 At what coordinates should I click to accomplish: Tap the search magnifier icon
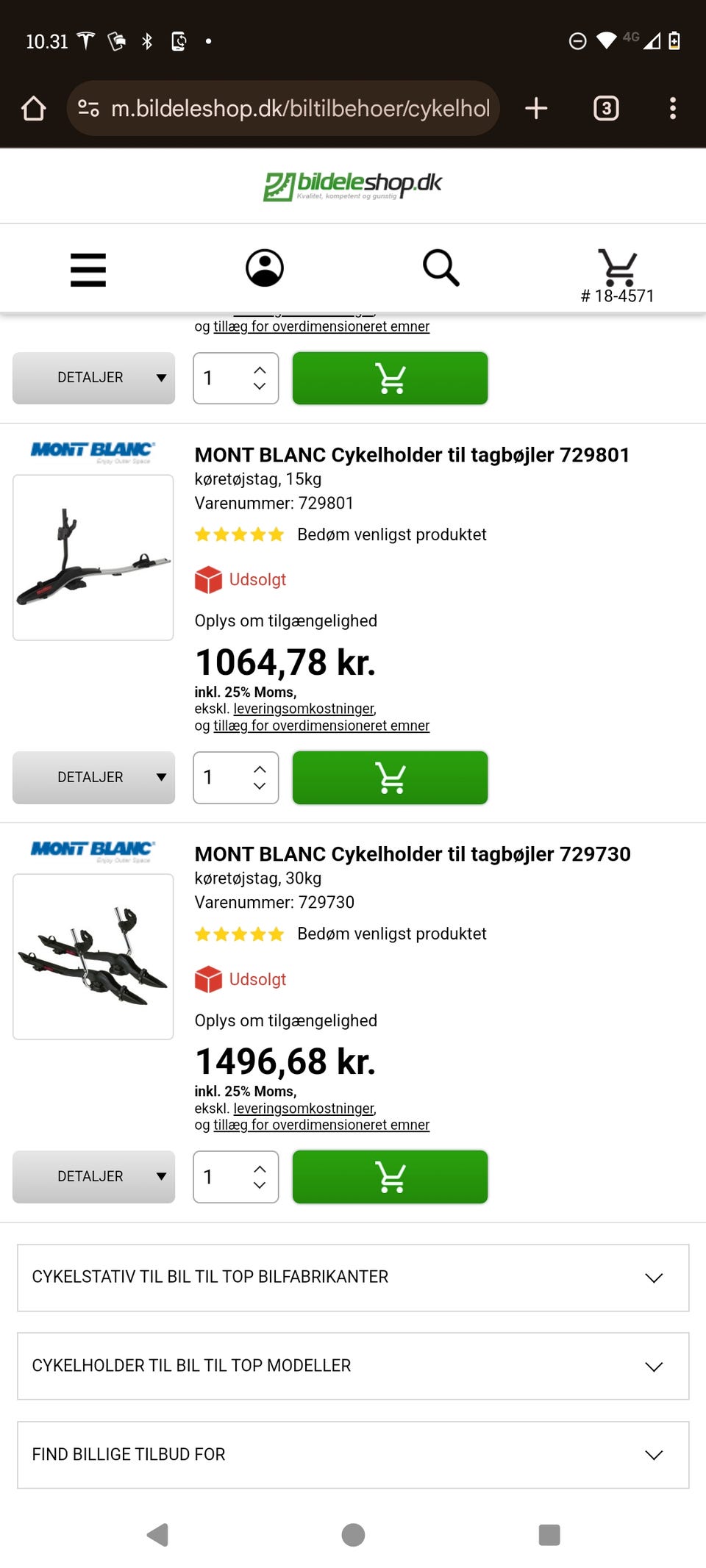click(x=441, y=268)
